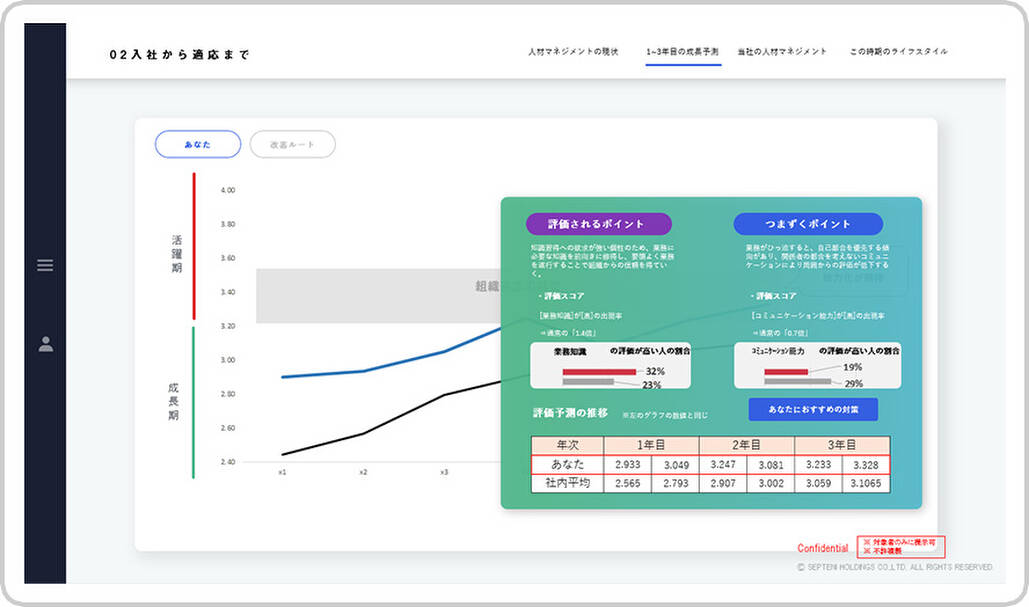The height and width of the screenshot is (607, 1029).
Task: Click the 3.081 table cell
Action: coord(770,465)
